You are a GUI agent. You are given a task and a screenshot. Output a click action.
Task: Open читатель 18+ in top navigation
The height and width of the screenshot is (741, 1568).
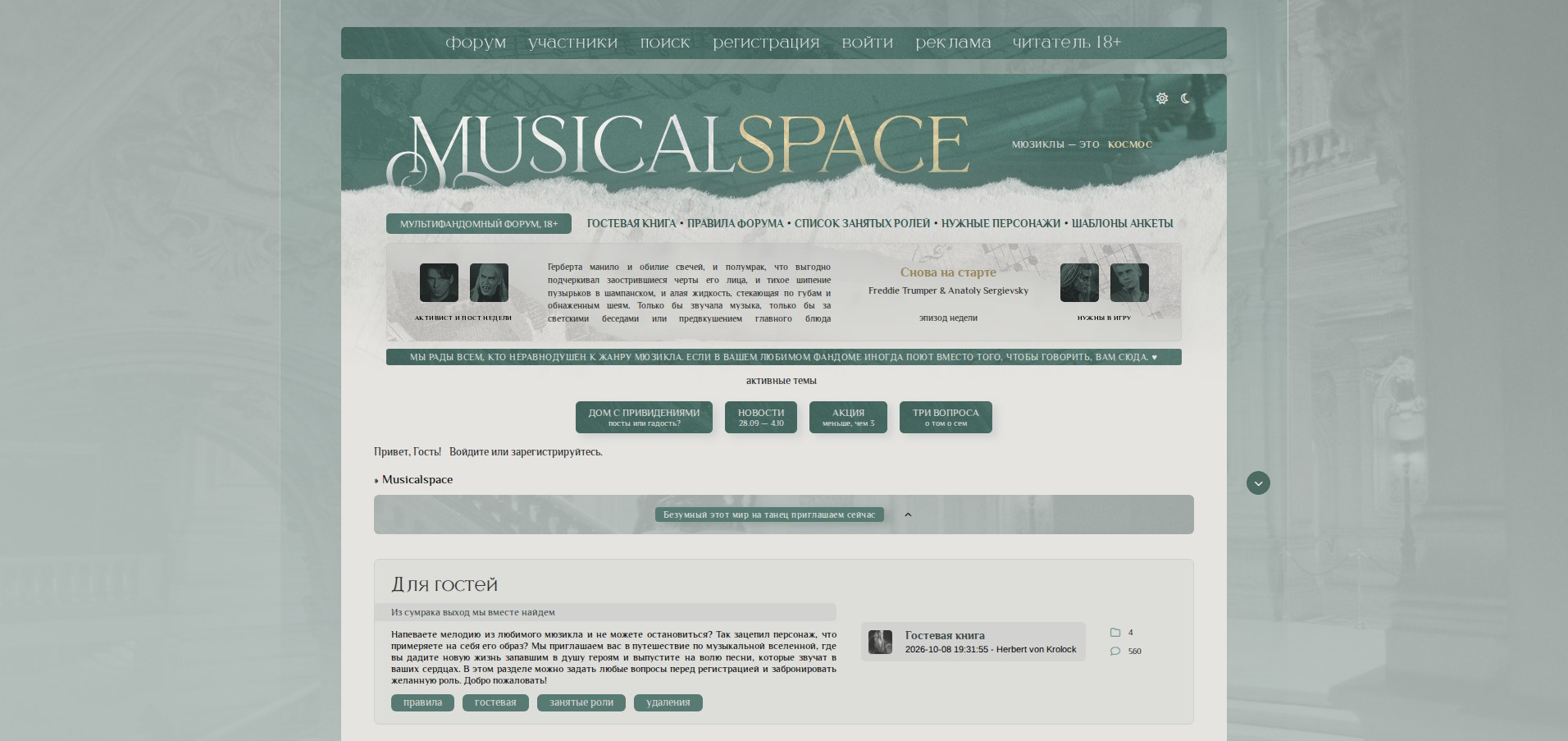pos(1067,43)
